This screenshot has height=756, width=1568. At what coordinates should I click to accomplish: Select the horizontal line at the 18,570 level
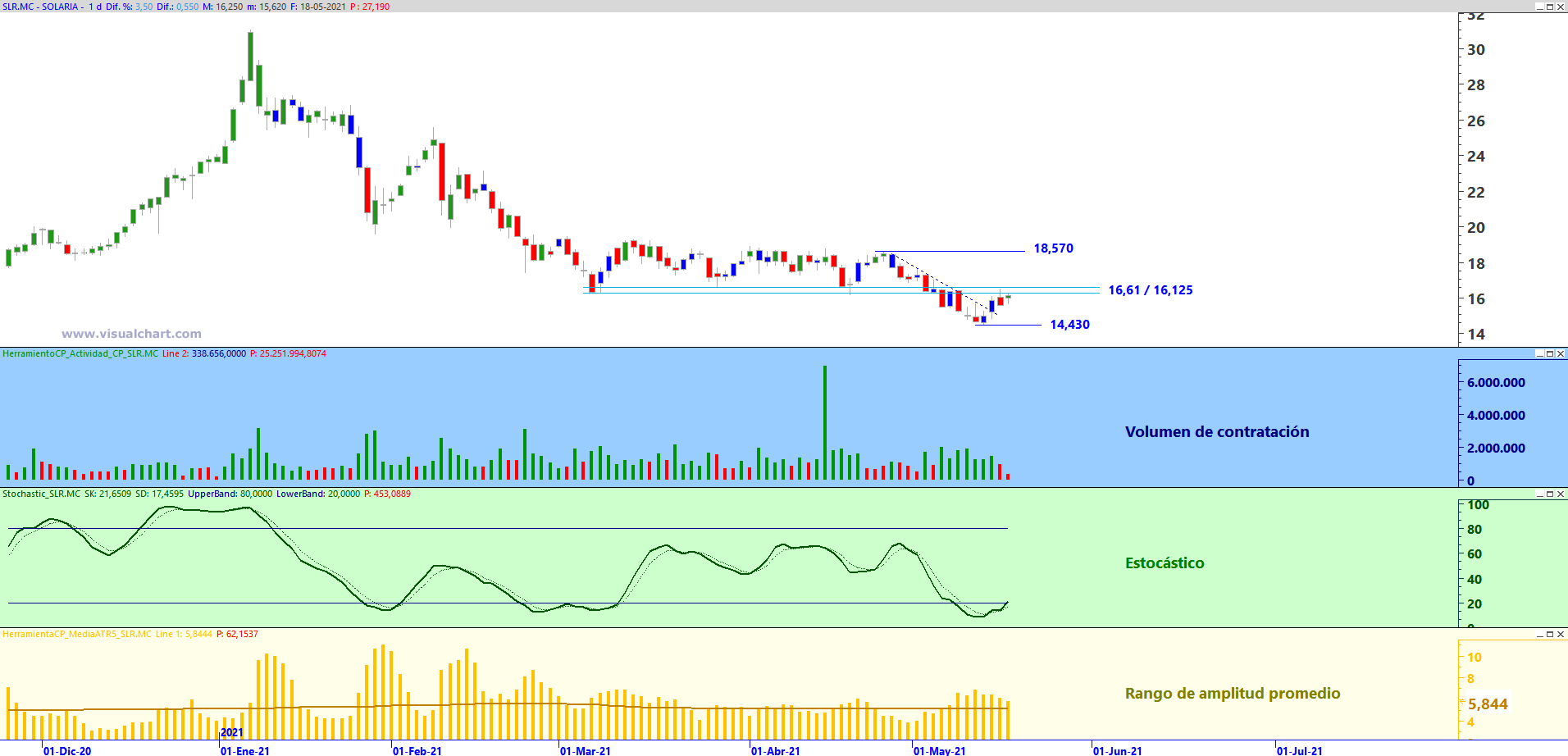[x=950, y=251]
